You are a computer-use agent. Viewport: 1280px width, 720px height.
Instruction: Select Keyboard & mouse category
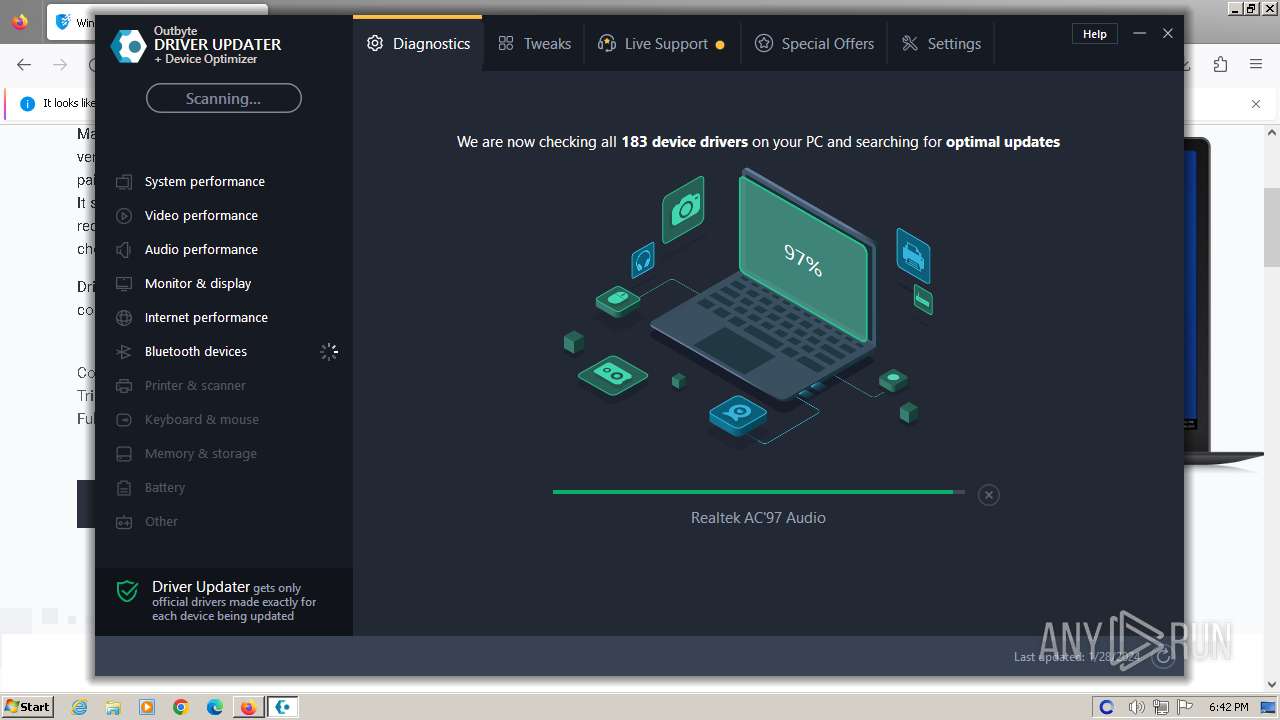coord(202,420)
